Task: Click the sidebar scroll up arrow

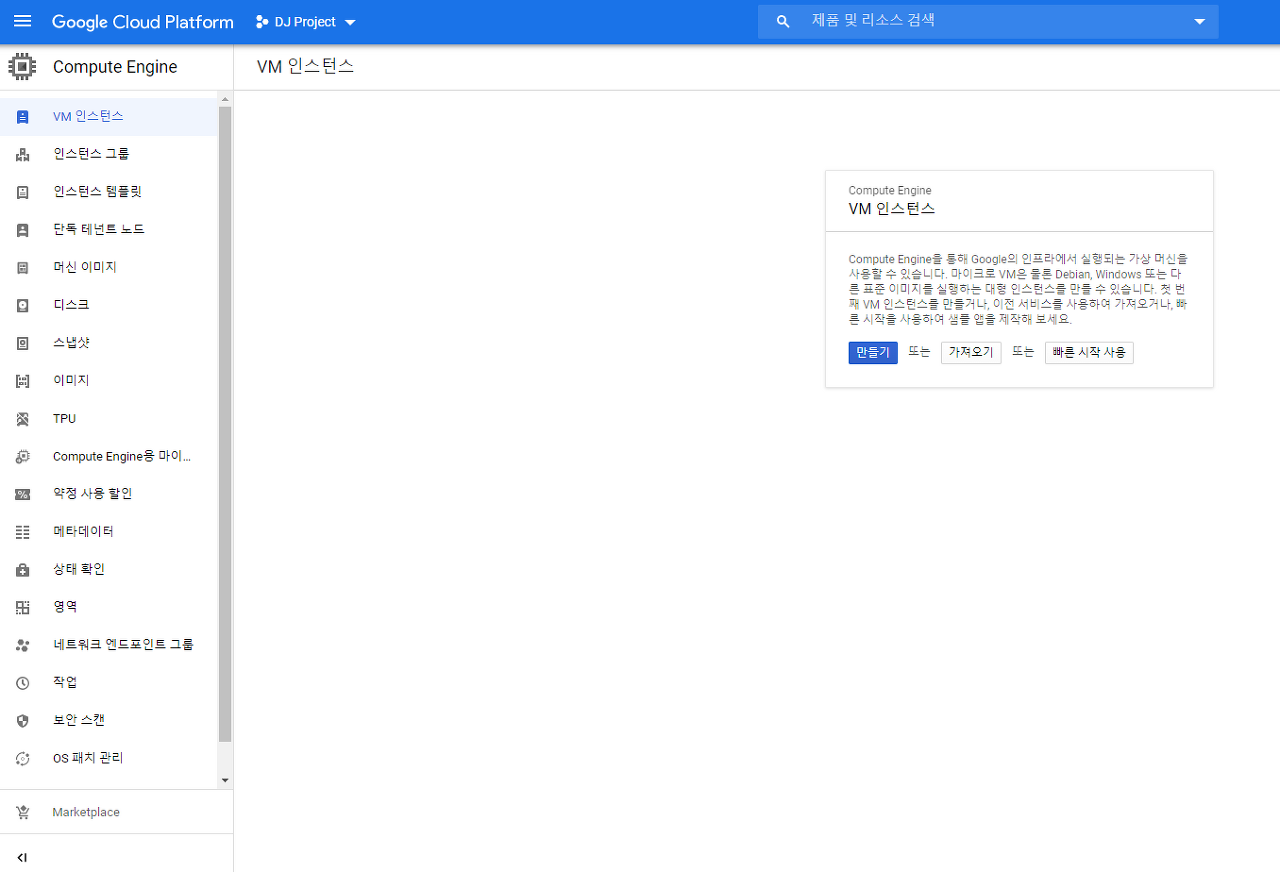Action: (225, 100)
